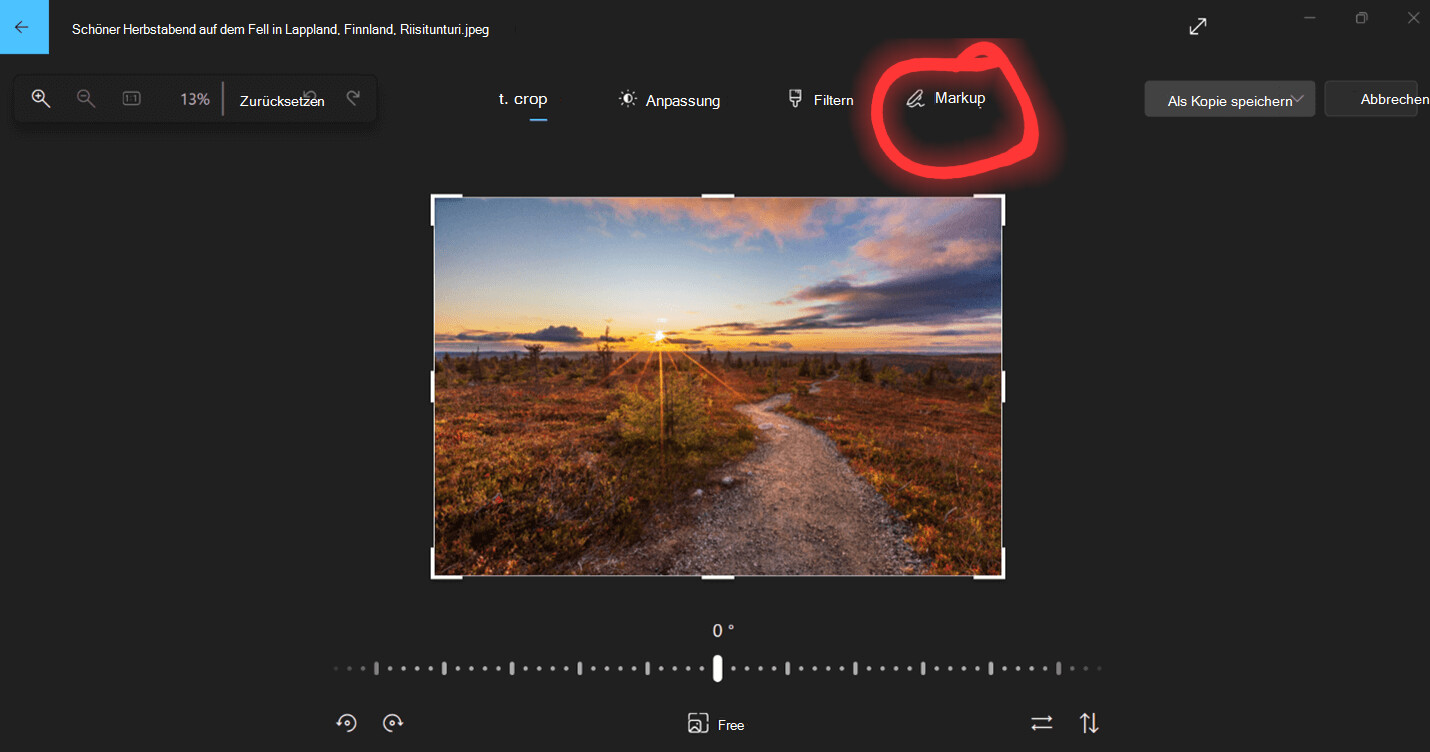Screen dimensions: 1430x752
Task: Rotate image clockwise
Action: coord(393,723)
